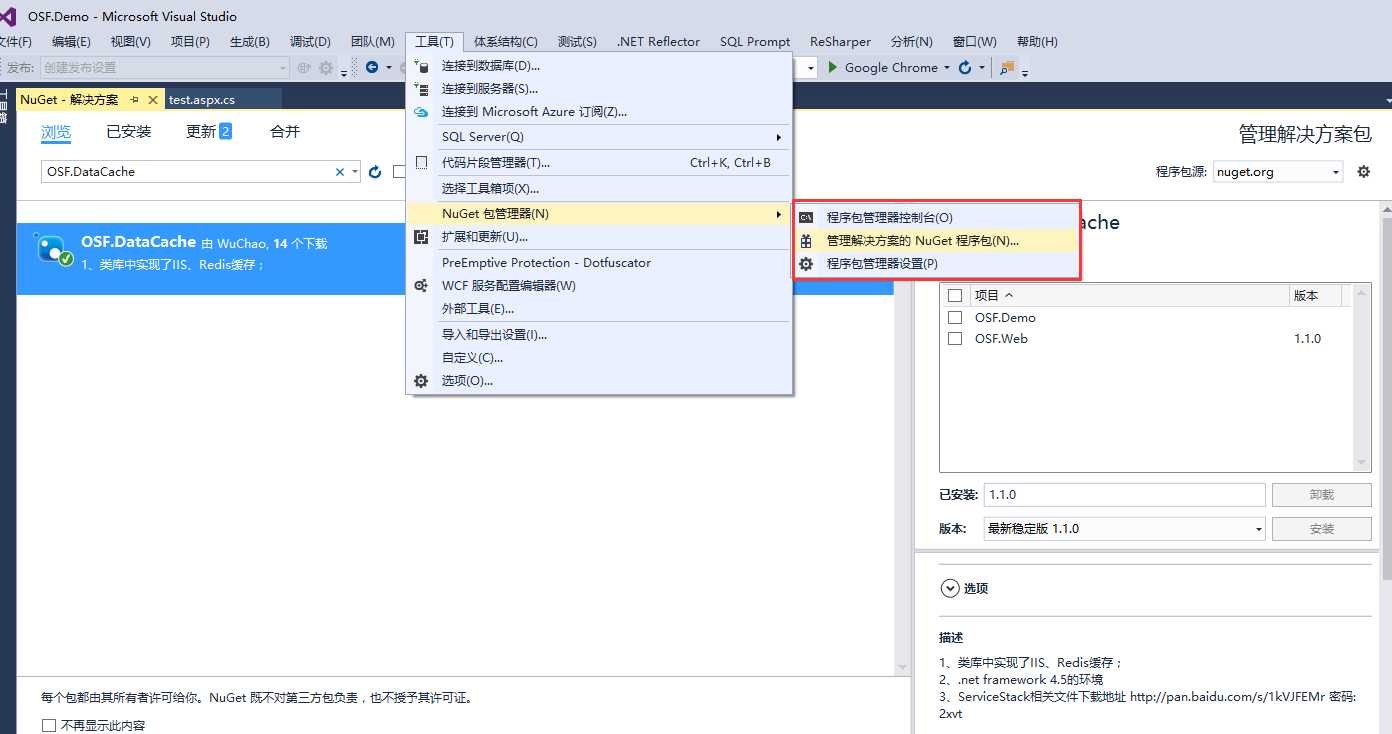Image resolution: width=1392 pixels, height=734 pixels.
Task: Click Package Manager Console icon
Action: 806,217
